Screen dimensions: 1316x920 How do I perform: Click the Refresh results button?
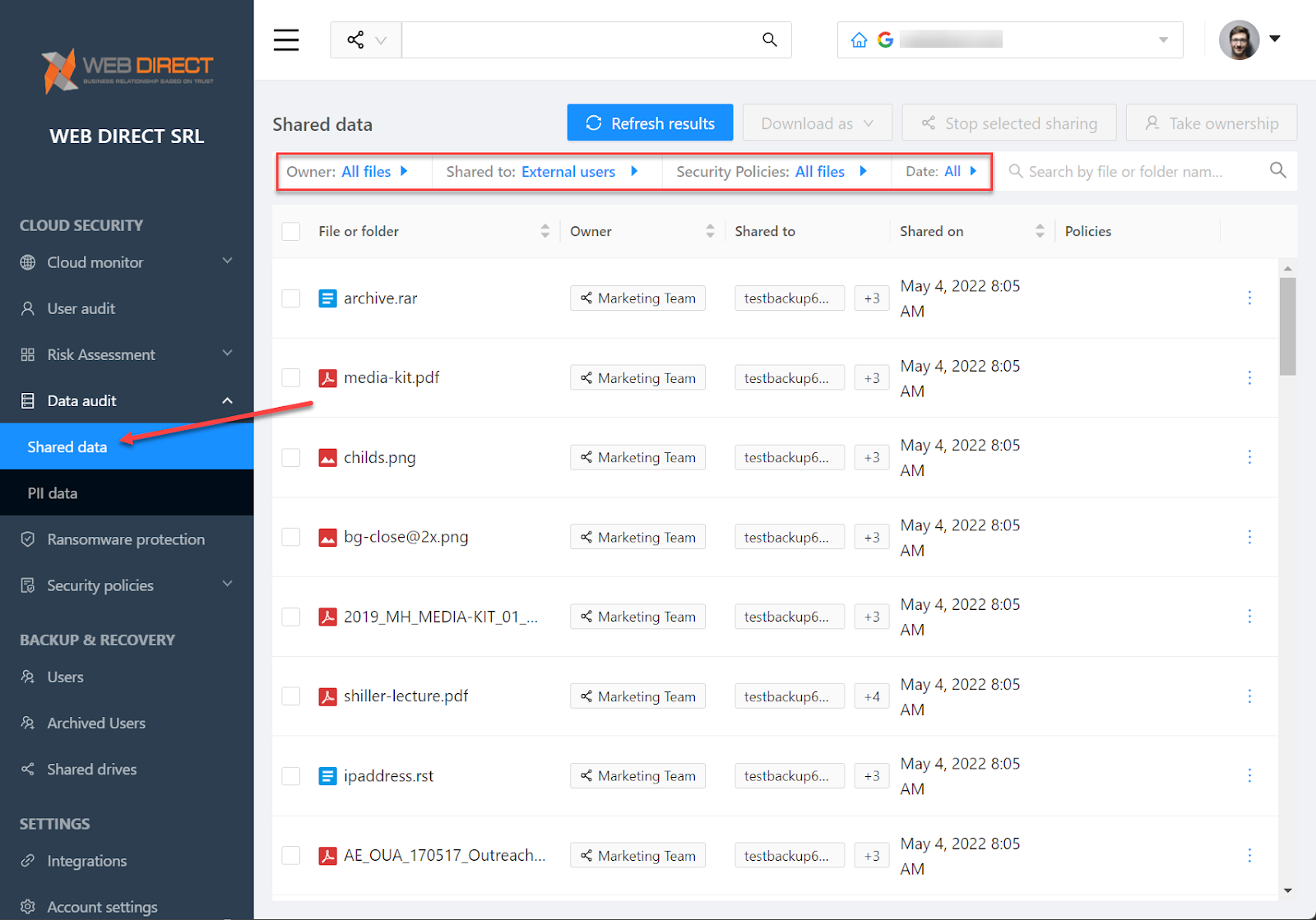coord(650,123)
